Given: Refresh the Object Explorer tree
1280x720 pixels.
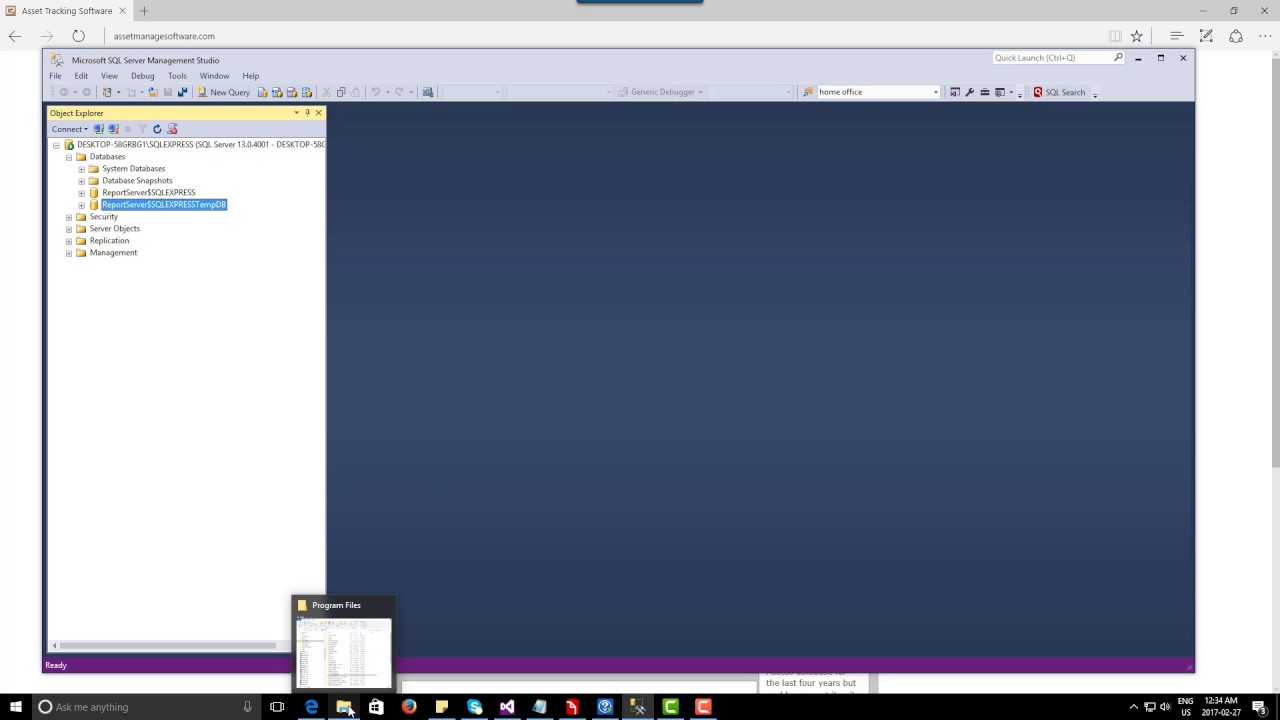Looking at the screenshot, I should tap(157, 129).
